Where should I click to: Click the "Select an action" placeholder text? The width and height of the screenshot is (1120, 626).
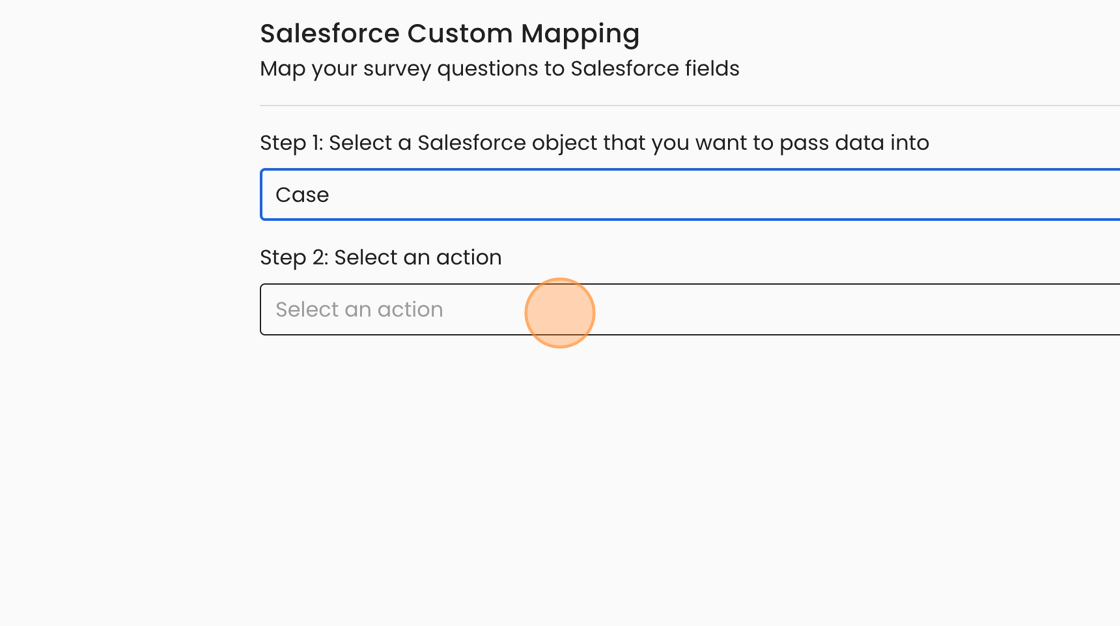(359, 310)
